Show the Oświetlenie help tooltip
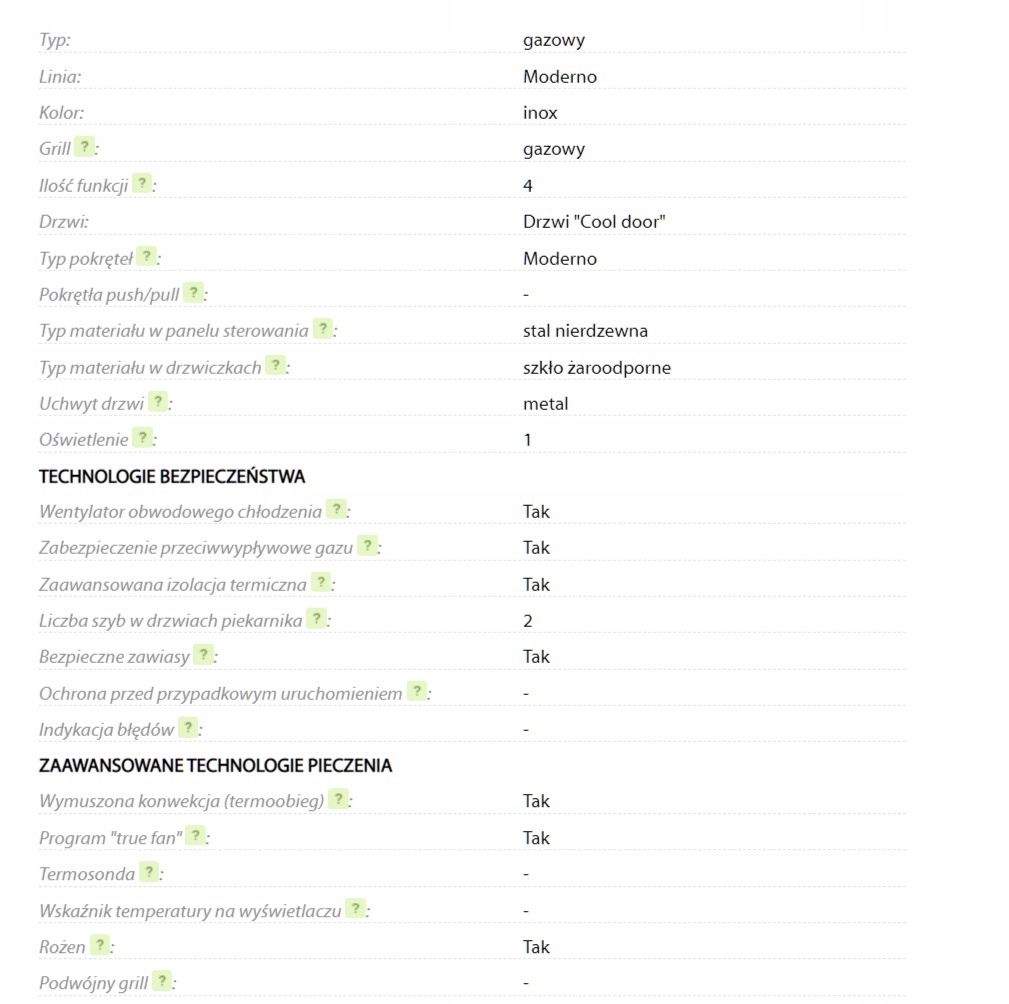Image resolution: width=1009 pixels, height=1004 pixels. pos(143,438)
